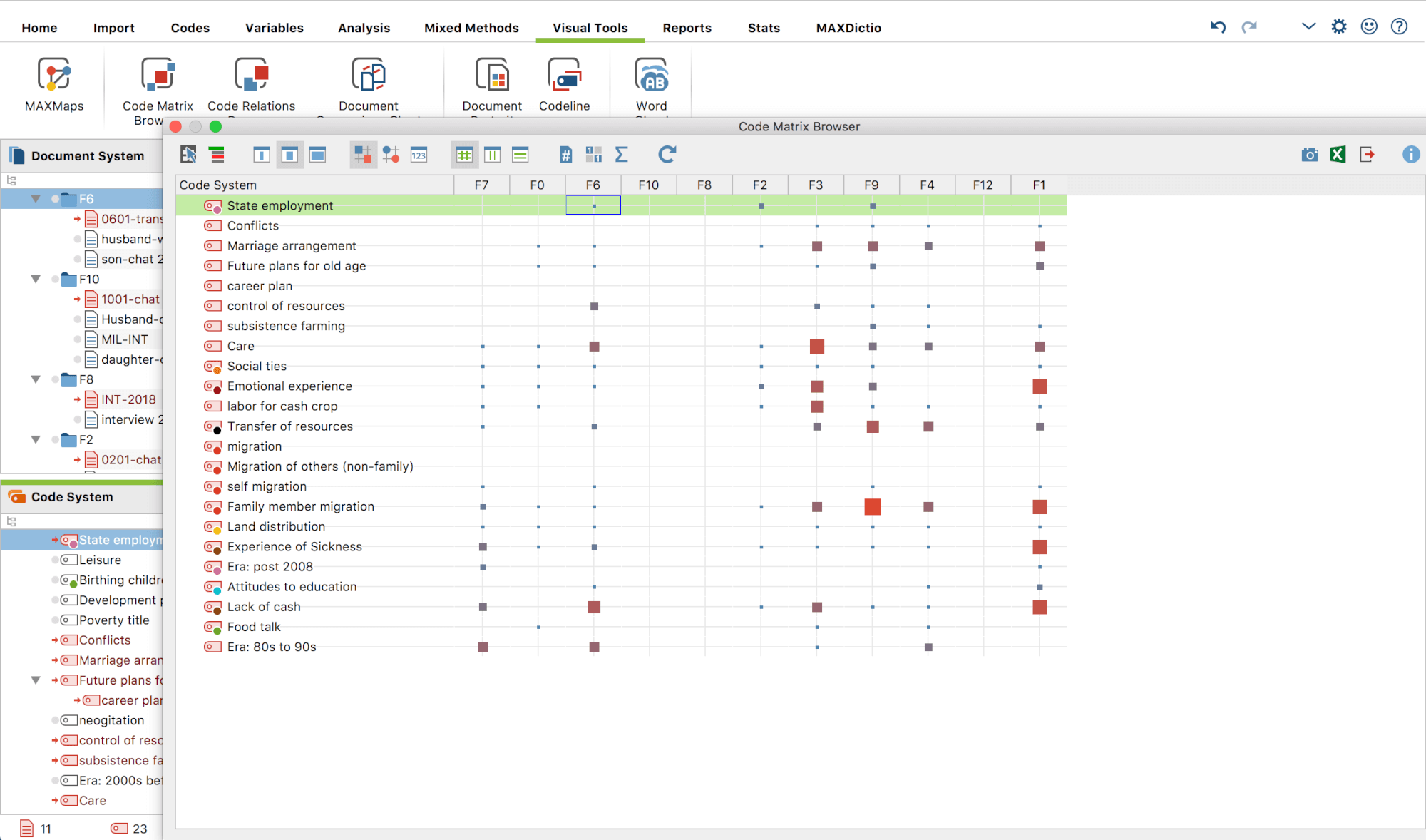Click the activated-documents selection icon in toolbar
Screen dimensions: 1426x840
pyautogui.click(x=189, y=155)
